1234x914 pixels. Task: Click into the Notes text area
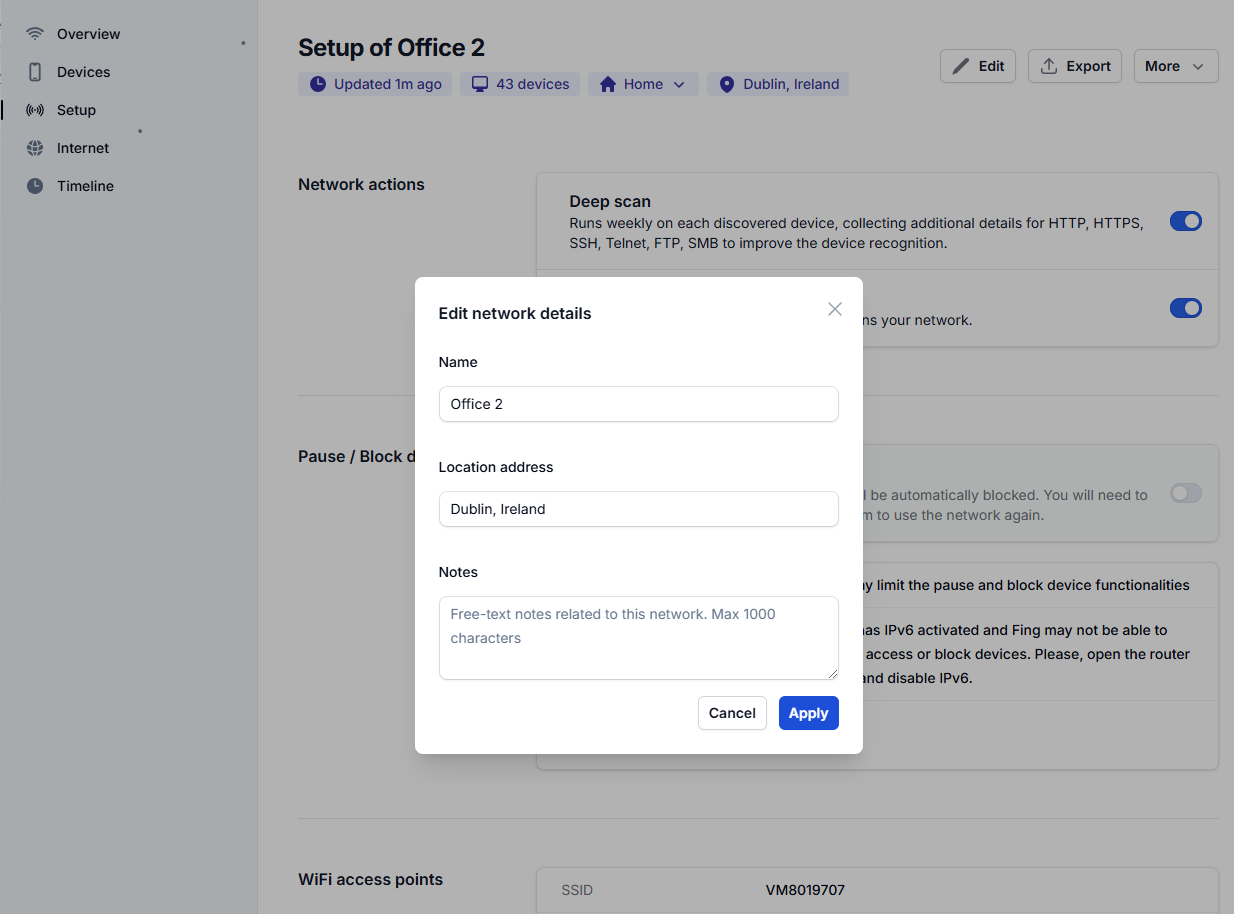coord(638,638)
